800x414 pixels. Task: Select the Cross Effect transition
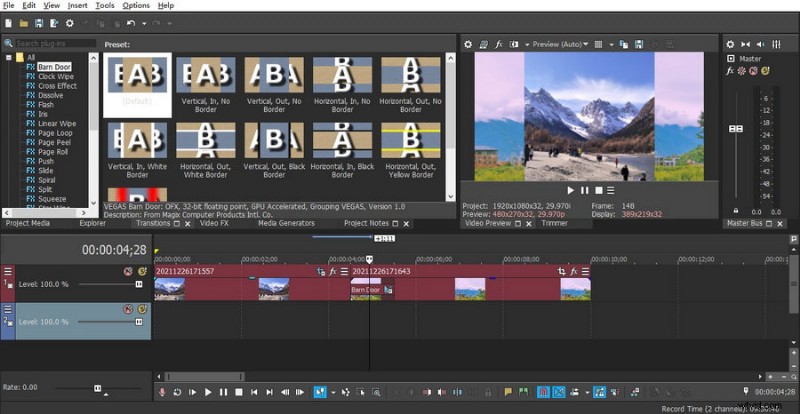[58, 86]
